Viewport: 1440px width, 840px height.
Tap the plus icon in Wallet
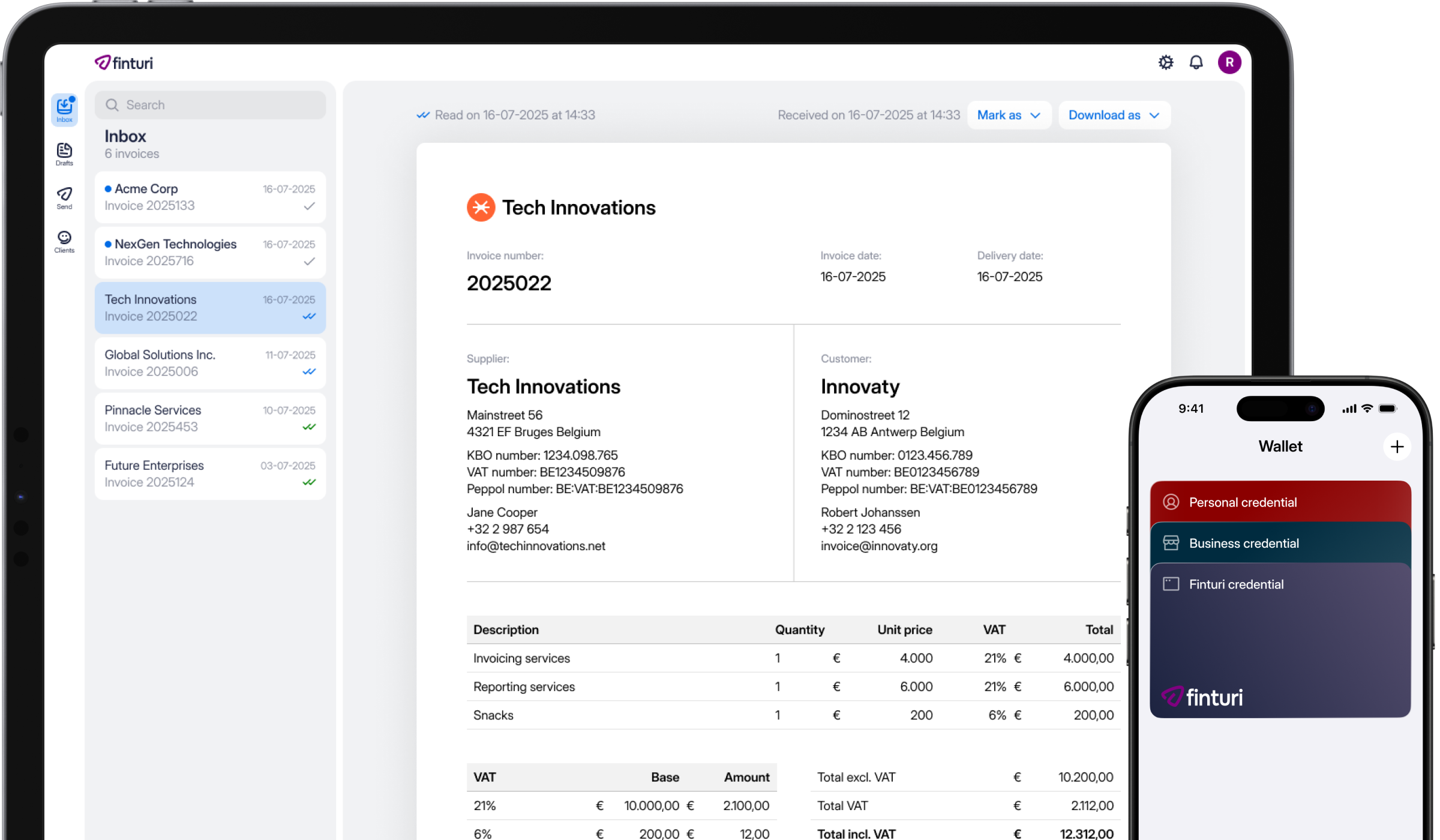[1397, 446]
